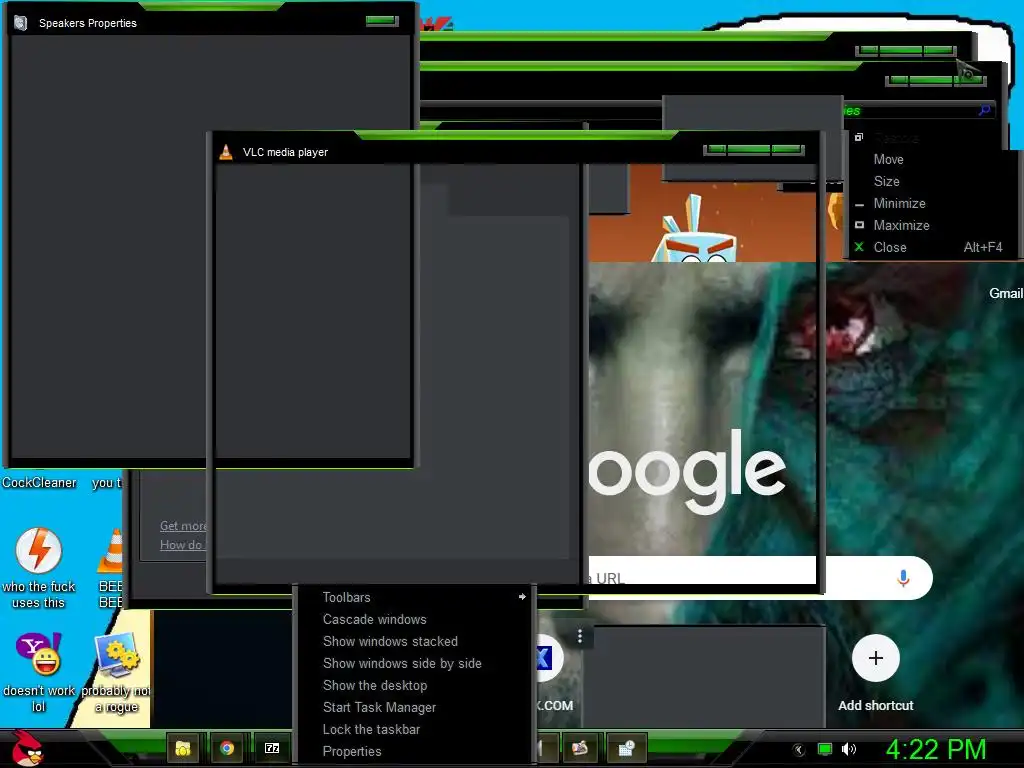Image resolution: width=1024 pixels, height=768 pixels.
Task: Open the Angry Birds Start button
Action: (x=27, y=748)
